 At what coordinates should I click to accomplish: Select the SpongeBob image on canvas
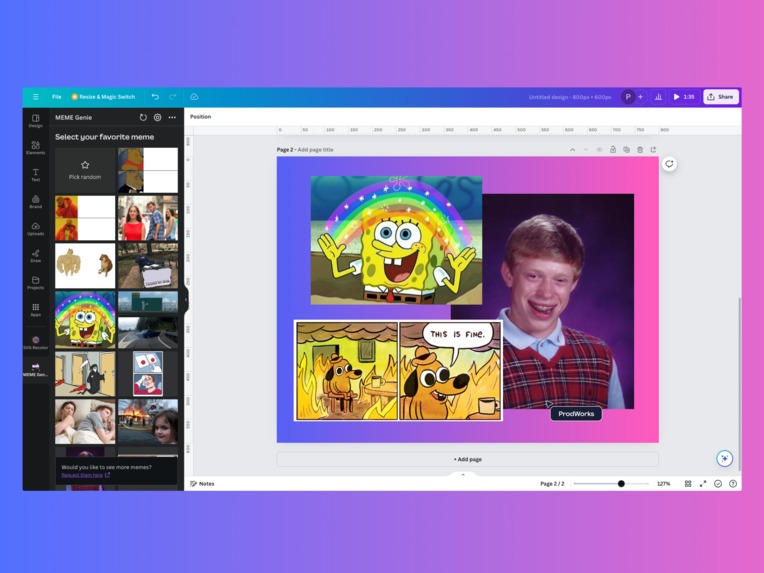pyautogui.click(x=396, y=240)
